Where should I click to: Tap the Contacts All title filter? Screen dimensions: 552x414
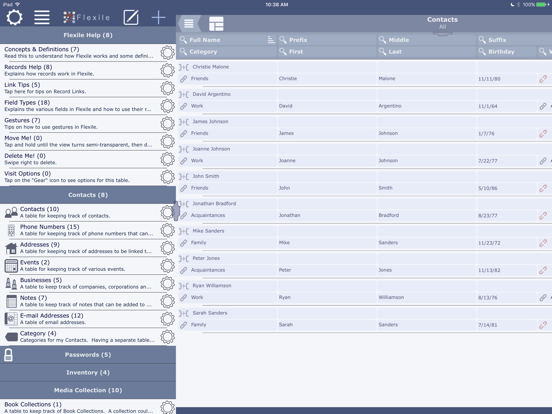pyautogui.click(x=442, y=23)
